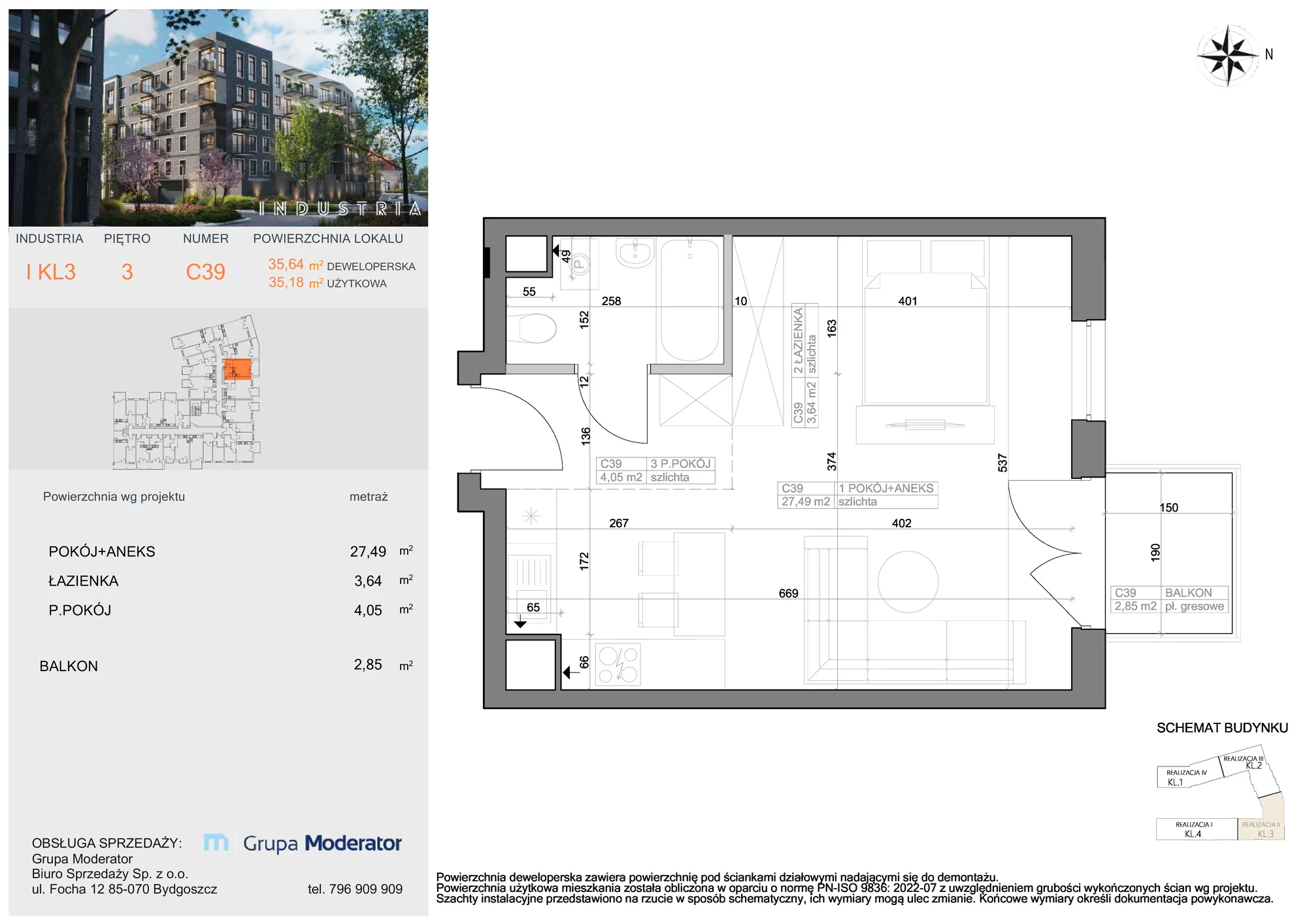Click the '258' bathroom width dimension
Image resolution: width=1307 pixels, height=924 pixels.
tap(611, 301)
